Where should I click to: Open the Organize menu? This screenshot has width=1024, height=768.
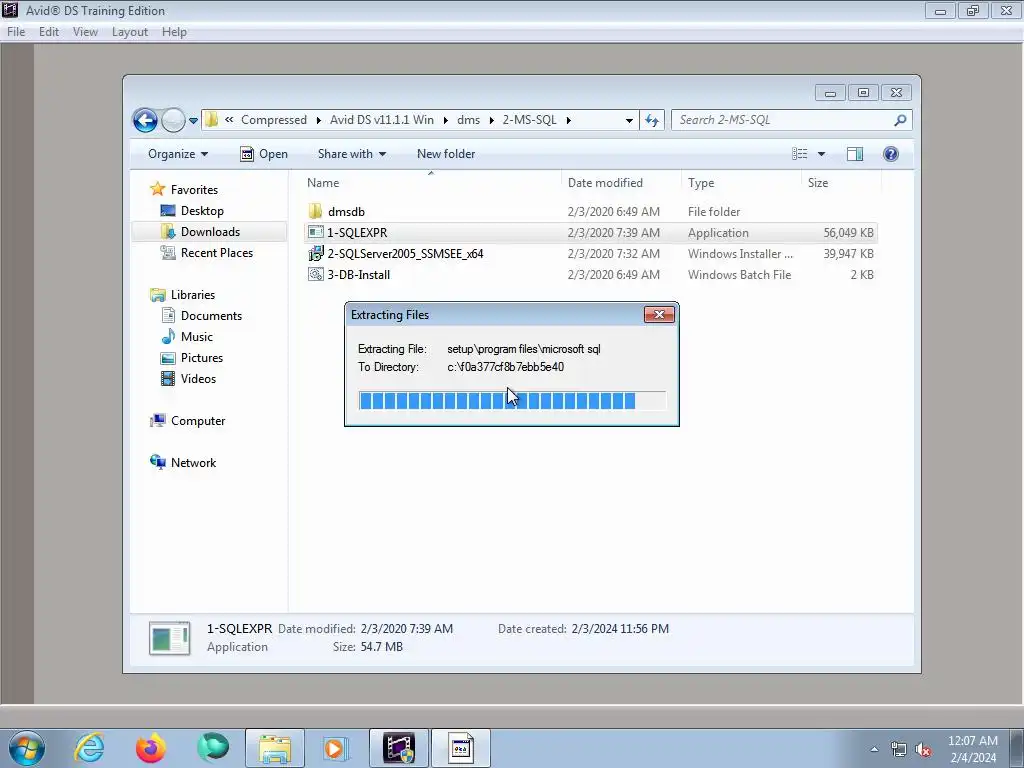point(178,154)
